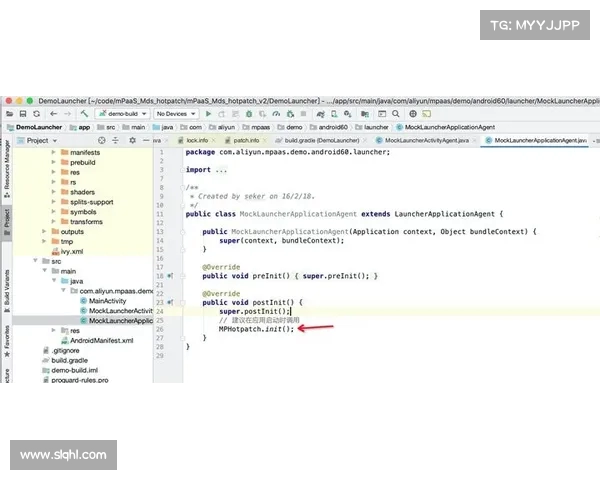Select MainActivity class in tree

click(x=103, y=301)
